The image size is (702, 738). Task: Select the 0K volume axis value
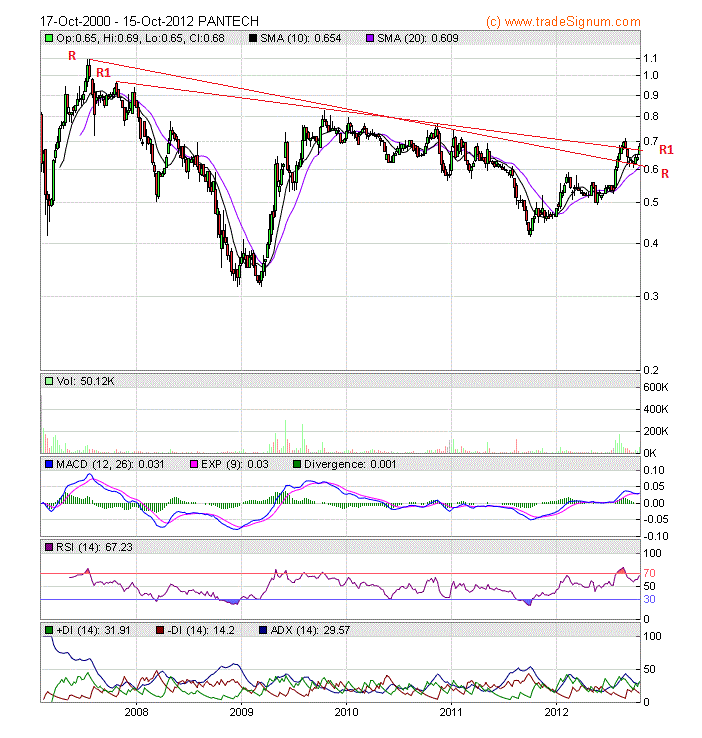pos(650,453)
